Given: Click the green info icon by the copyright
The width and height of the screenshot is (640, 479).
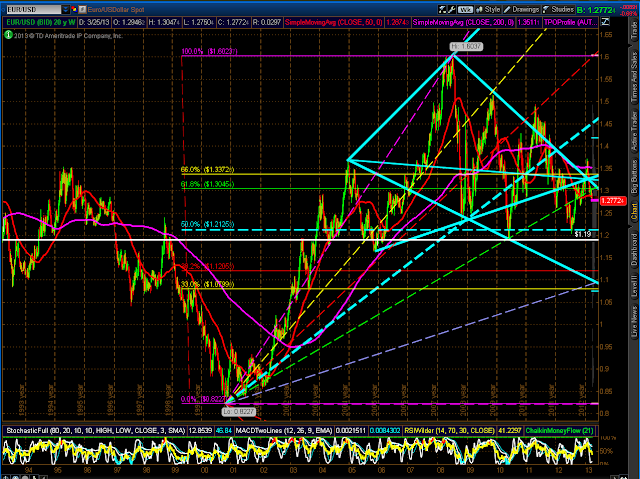Looking at the screenshot, I should point(8,35).
